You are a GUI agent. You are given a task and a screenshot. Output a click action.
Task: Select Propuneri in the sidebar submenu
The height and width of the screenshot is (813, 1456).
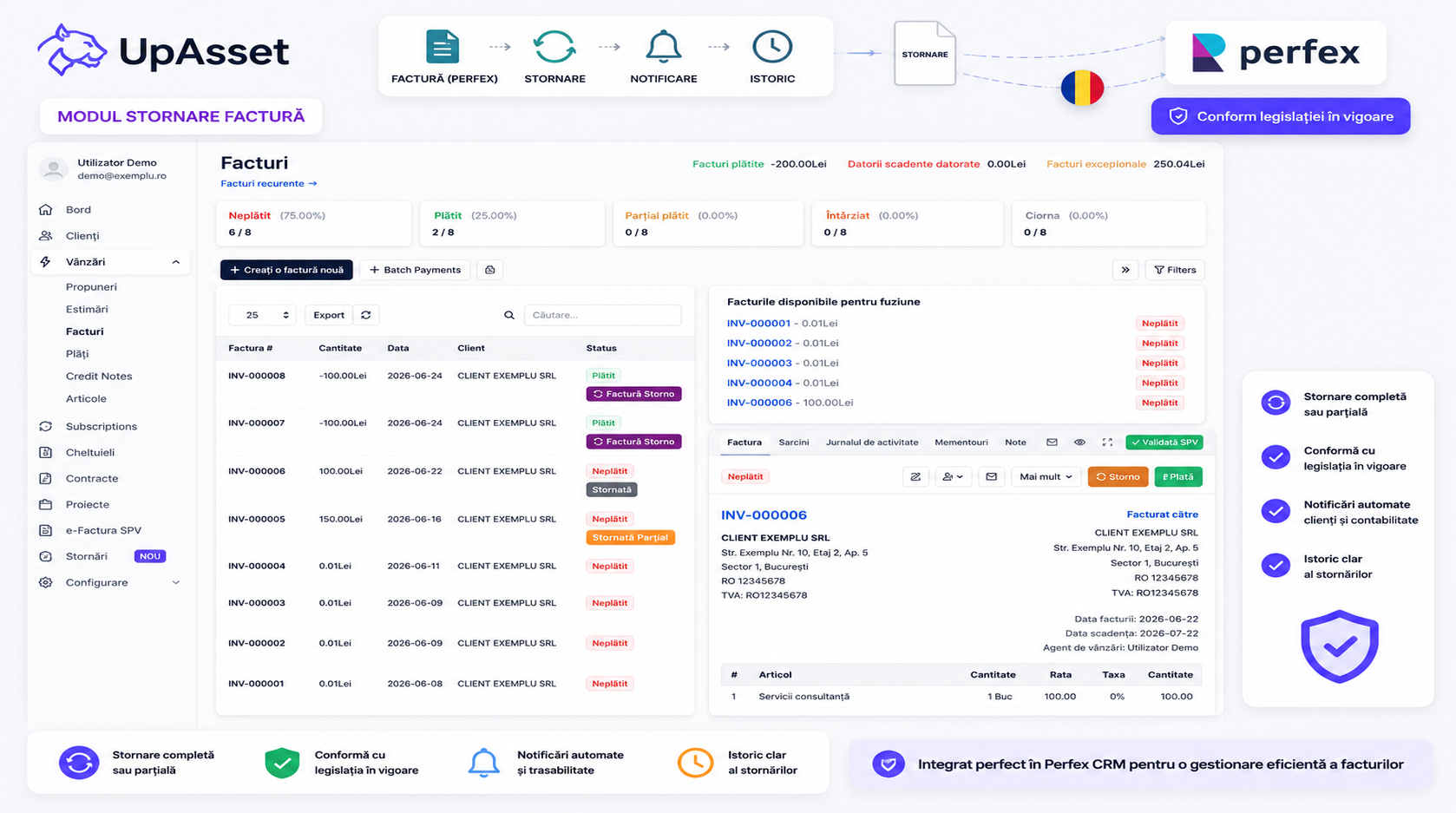point(91,287)
